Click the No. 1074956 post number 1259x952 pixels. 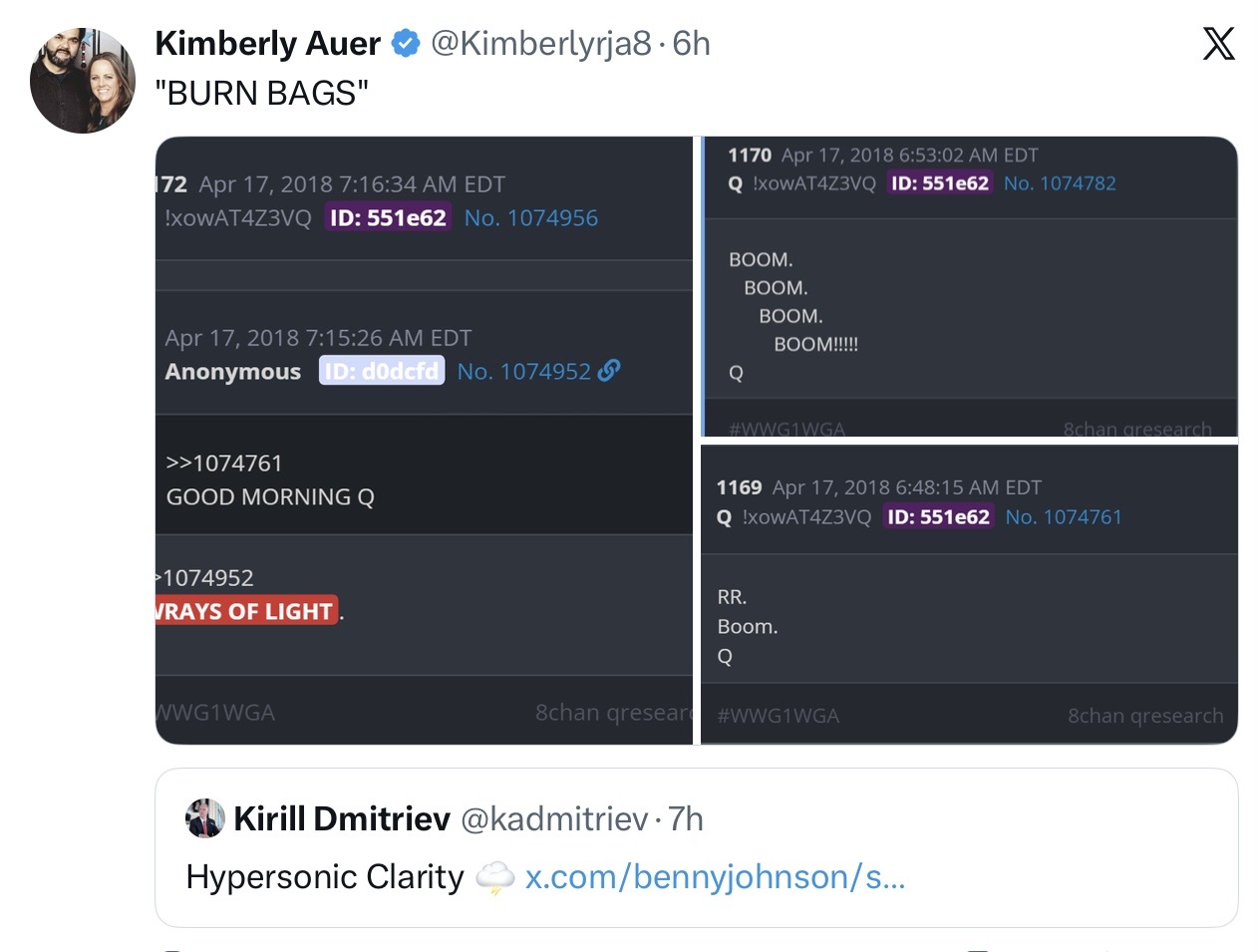(531, 218)
